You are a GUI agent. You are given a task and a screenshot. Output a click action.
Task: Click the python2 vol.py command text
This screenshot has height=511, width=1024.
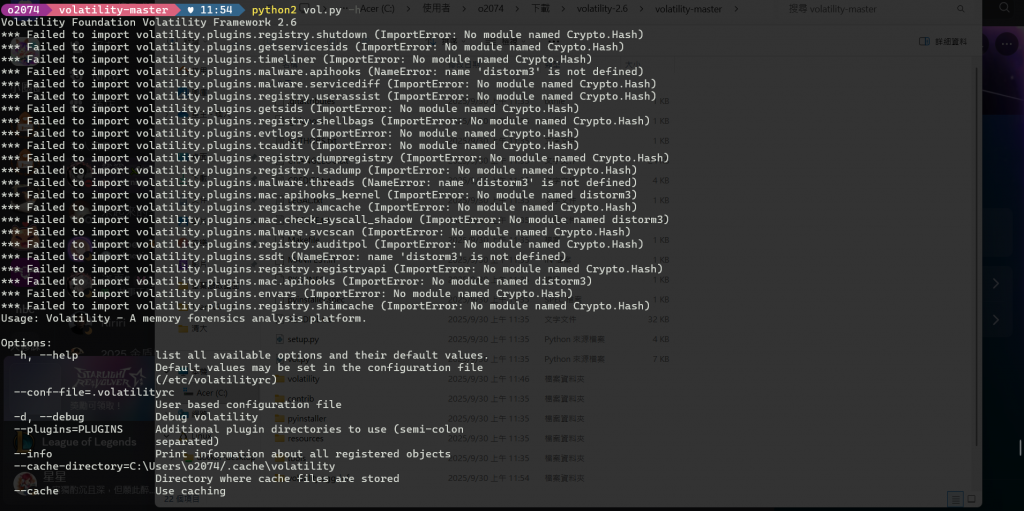pyautogui.click(x=296, y=10)
